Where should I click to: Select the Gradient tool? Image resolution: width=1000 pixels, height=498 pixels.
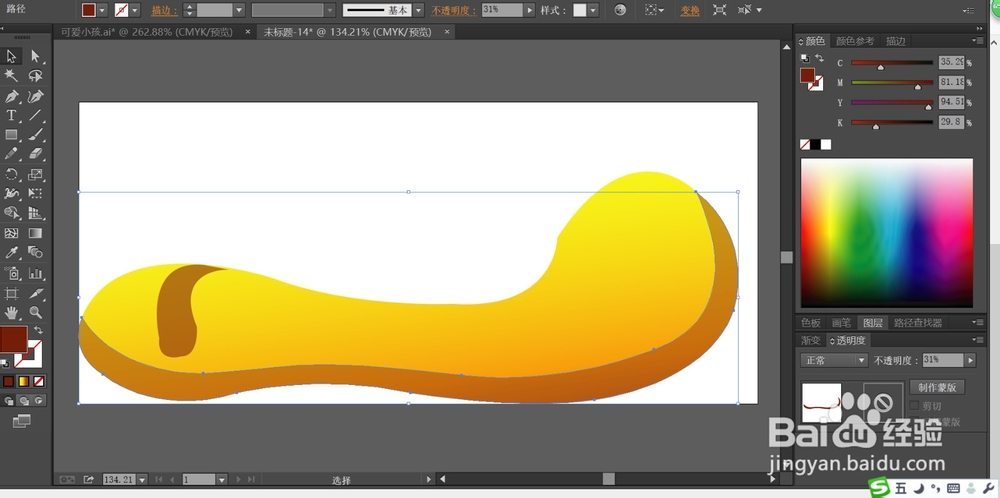pyautogui.click(x=35, y=233)
